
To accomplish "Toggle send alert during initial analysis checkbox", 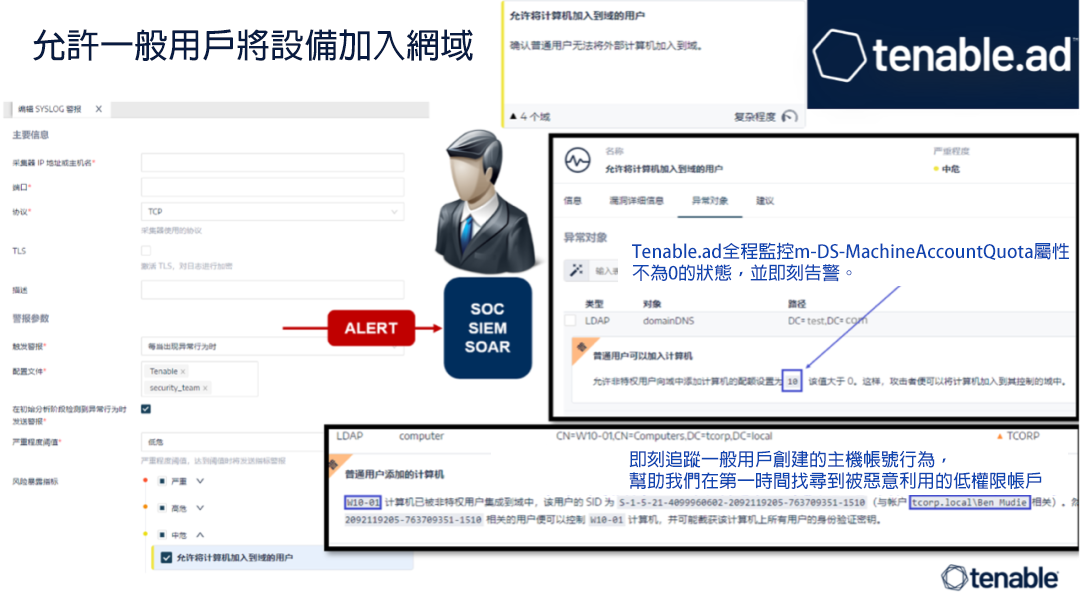I will (146, 409).
